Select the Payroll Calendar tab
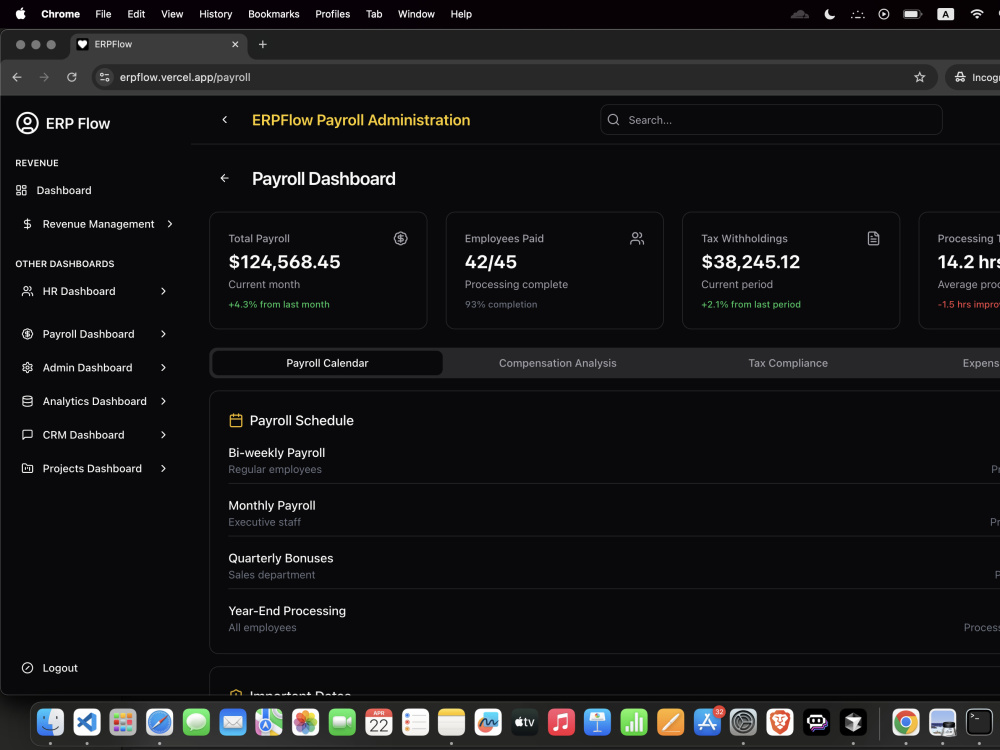 tap(327, 363)
